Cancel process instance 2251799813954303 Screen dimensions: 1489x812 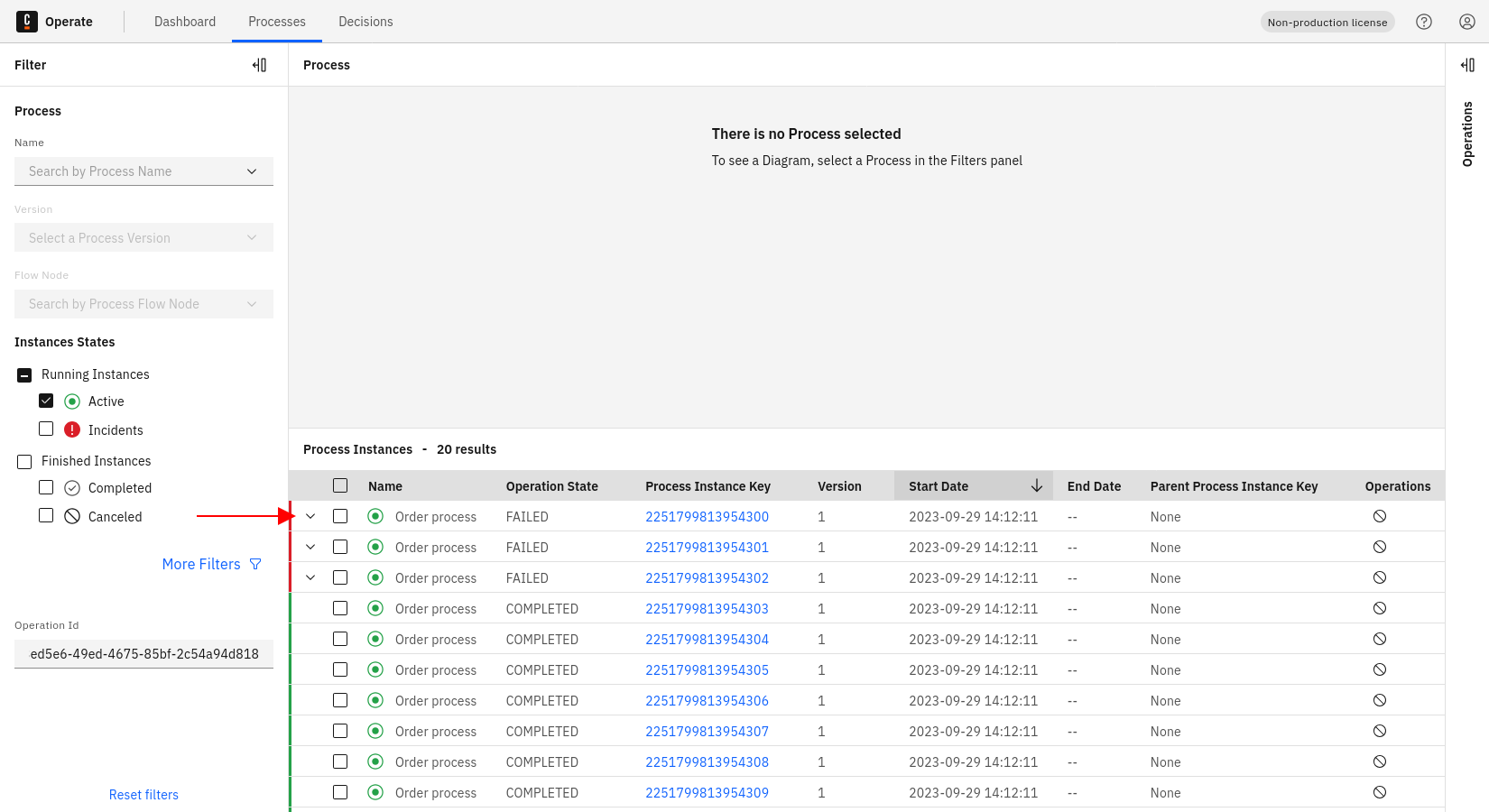(x=1380, y=609)
